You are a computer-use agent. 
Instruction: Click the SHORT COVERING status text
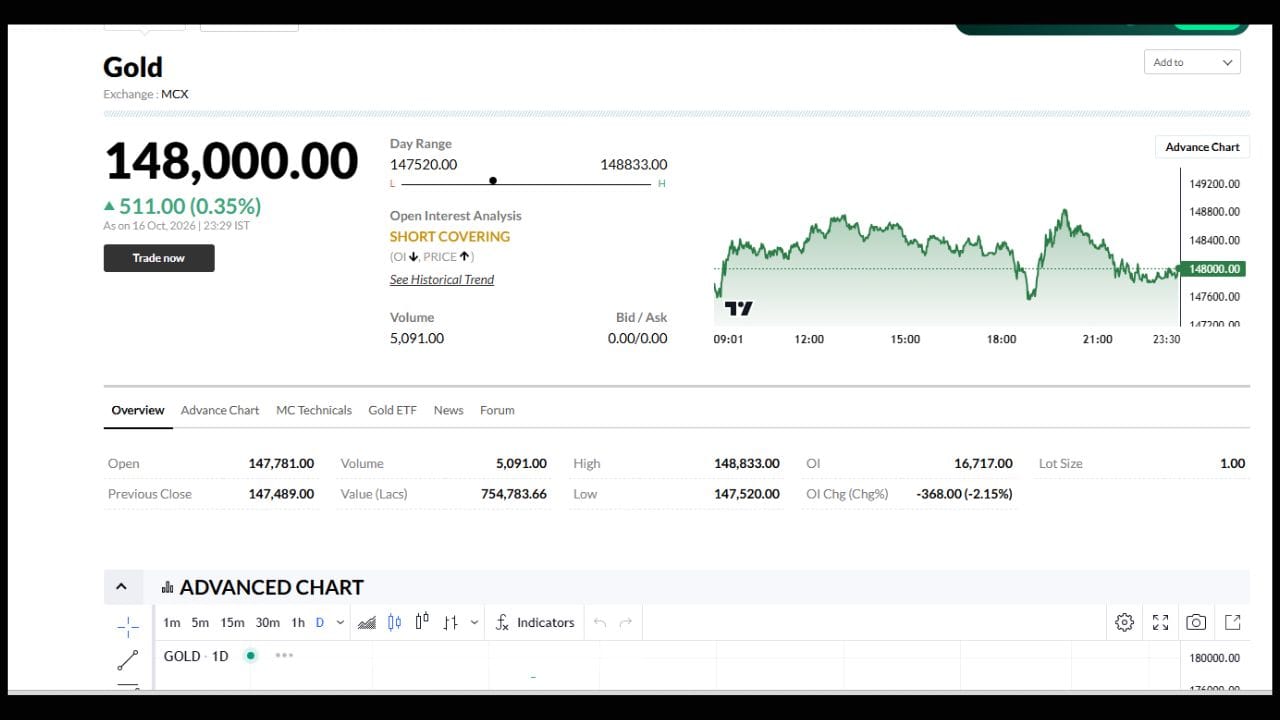tap(450, 237)
